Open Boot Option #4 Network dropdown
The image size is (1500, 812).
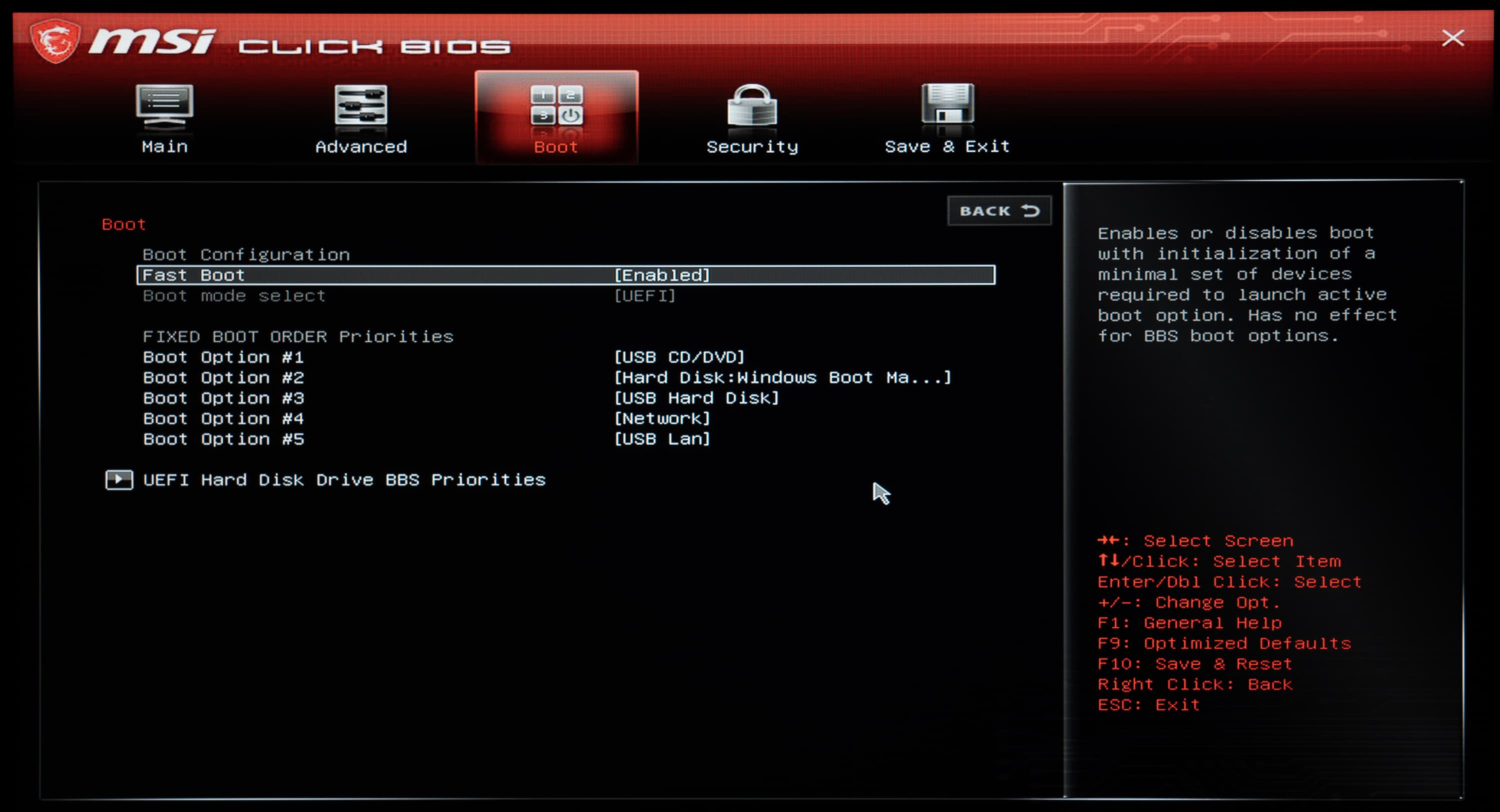[662, 418]
